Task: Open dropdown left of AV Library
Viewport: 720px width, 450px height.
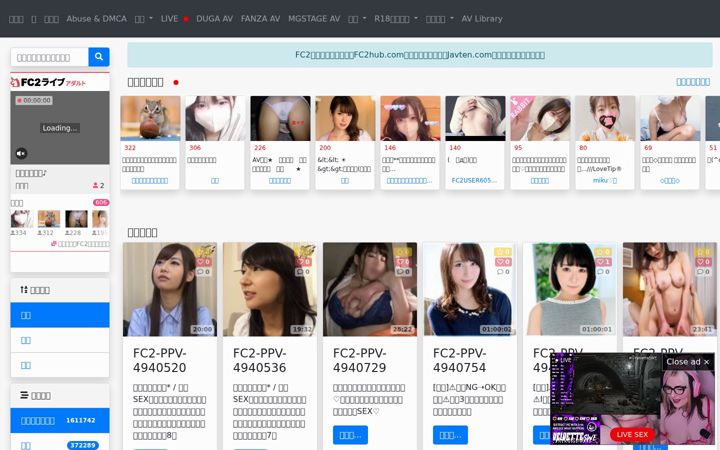Action: [439, 19]
